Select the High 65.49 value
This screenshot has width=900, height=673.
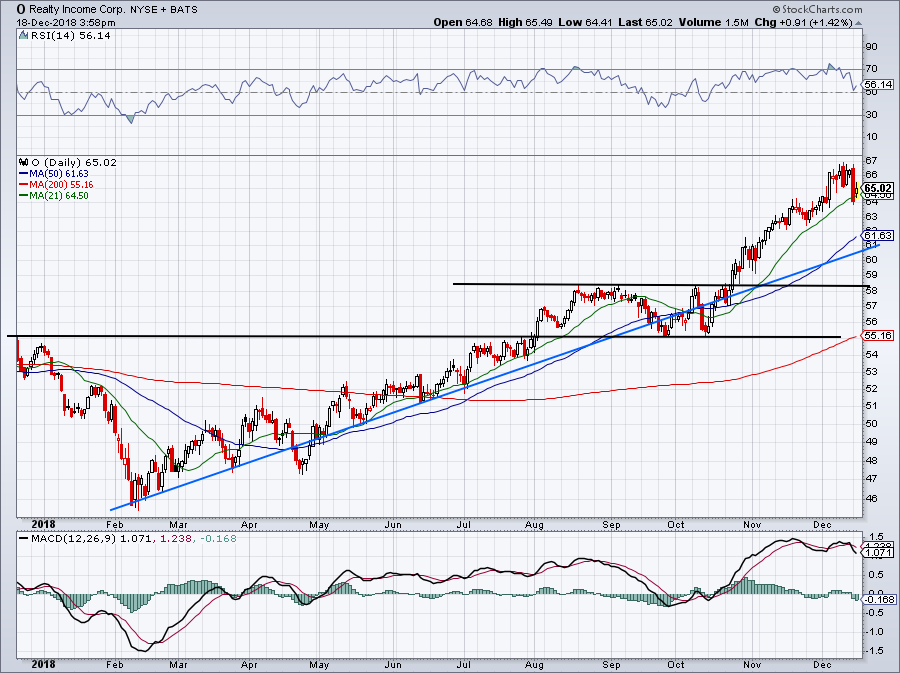click(525, 22)
